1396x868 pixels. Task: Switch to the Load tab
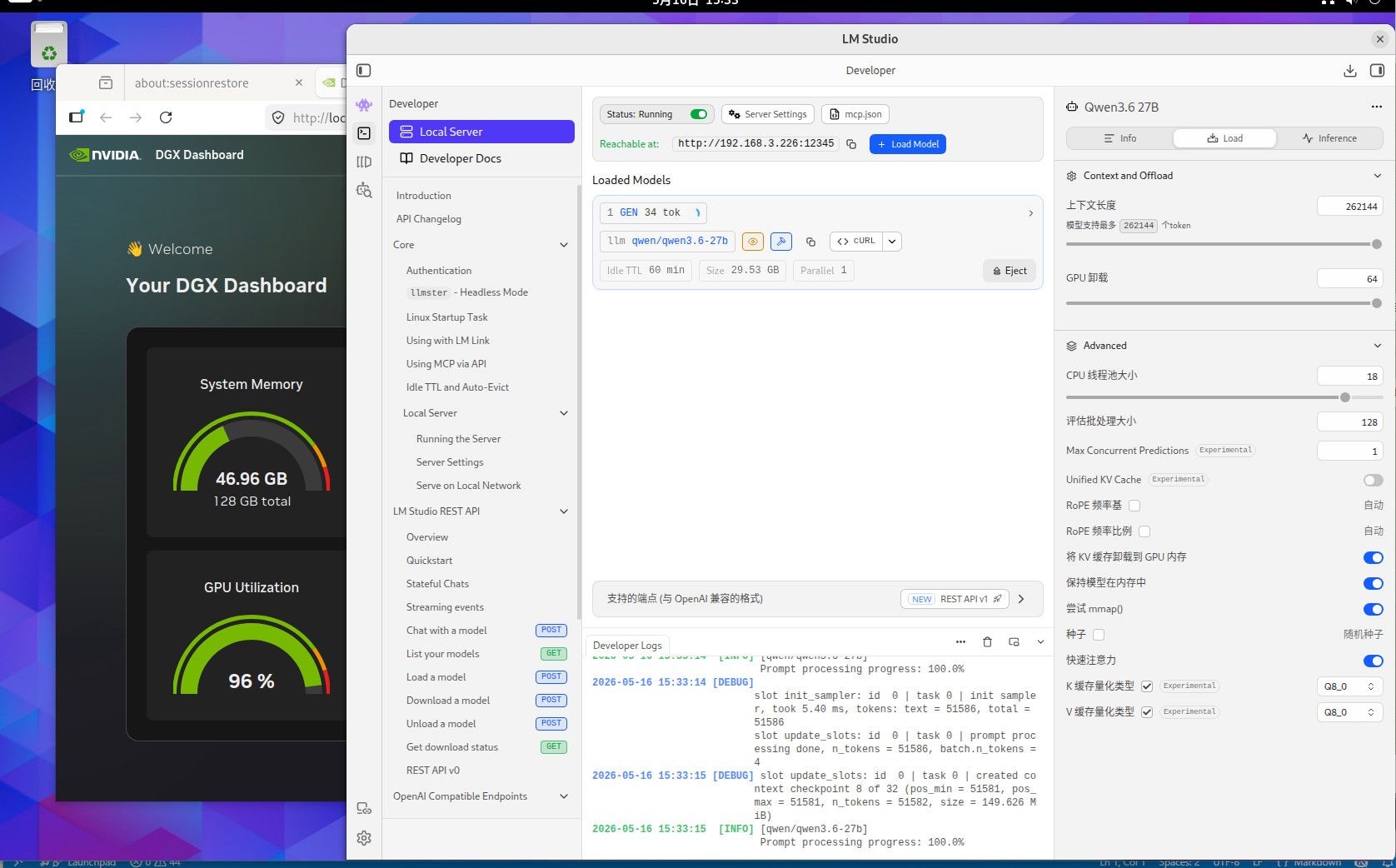tap(1224, 138)
